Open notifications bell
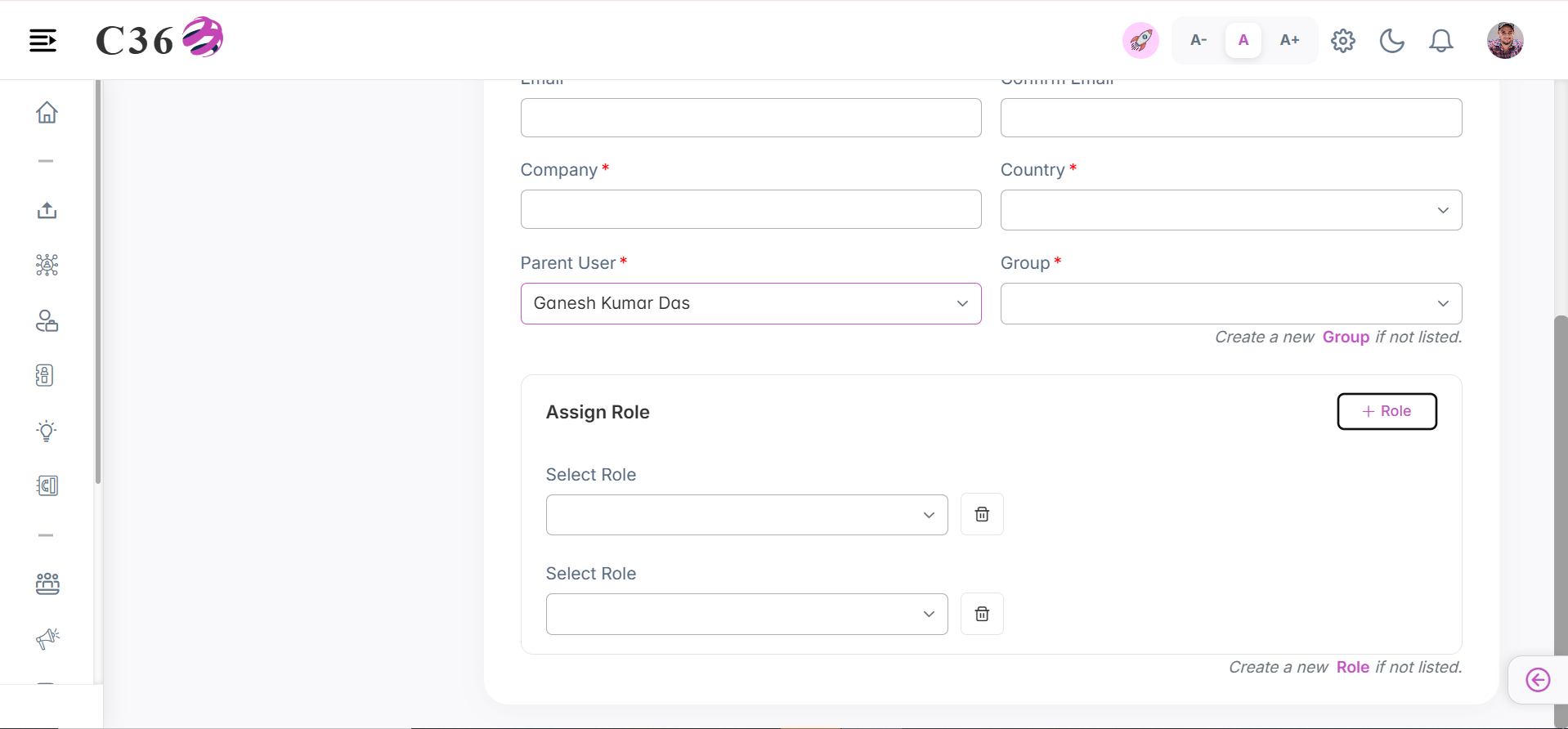 [1441, 40]
